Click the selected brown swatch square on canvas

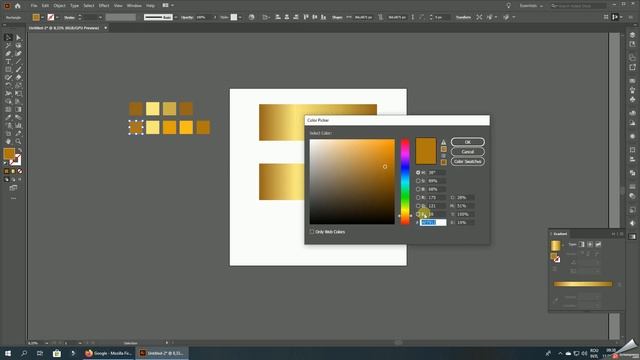pos(136,127)
